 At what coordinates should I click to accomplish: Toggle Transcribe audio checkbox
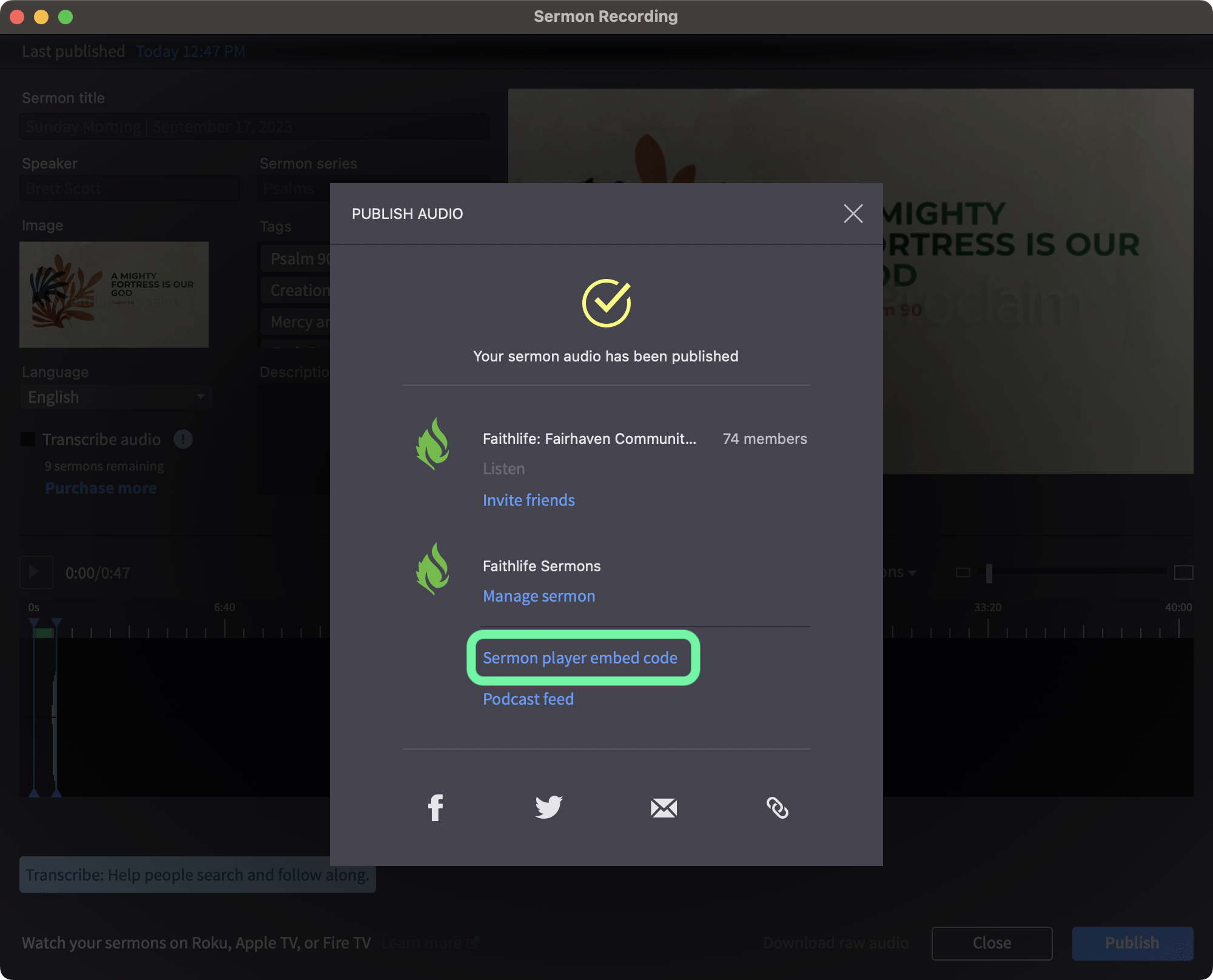pos(28,439)
